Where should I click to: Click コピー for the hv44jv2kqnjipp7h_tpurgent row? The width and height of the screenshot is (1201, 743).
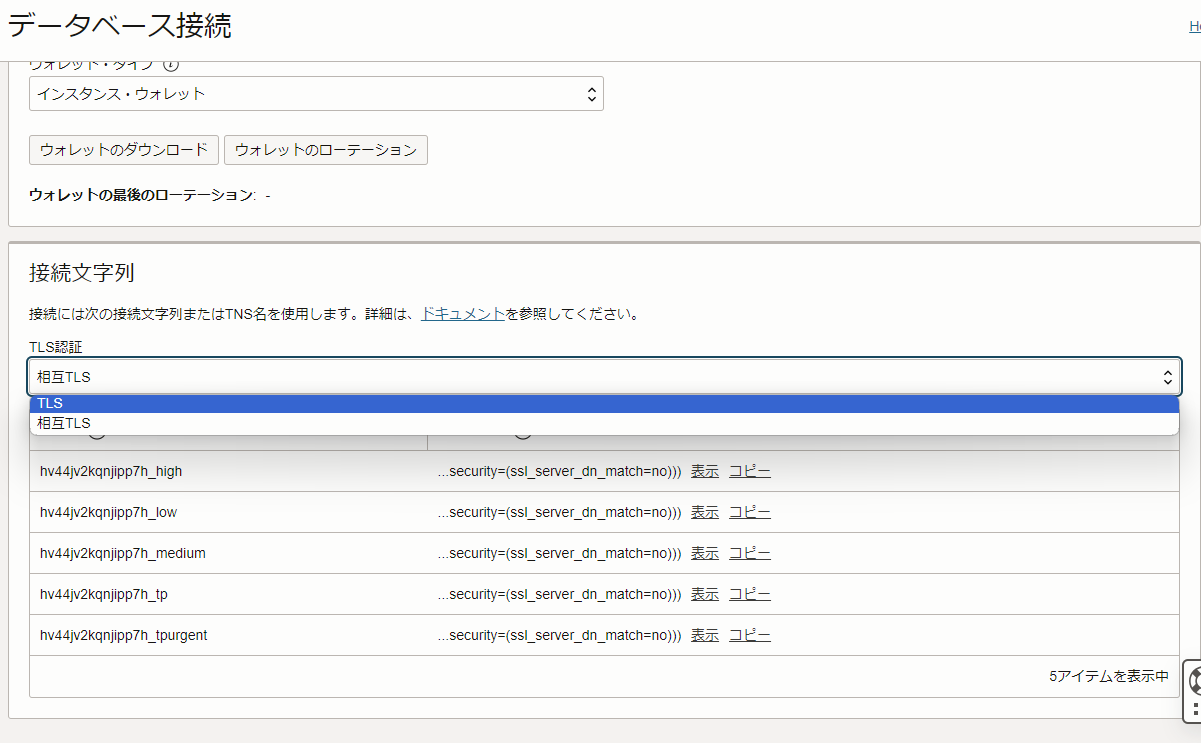pos(750,635)
